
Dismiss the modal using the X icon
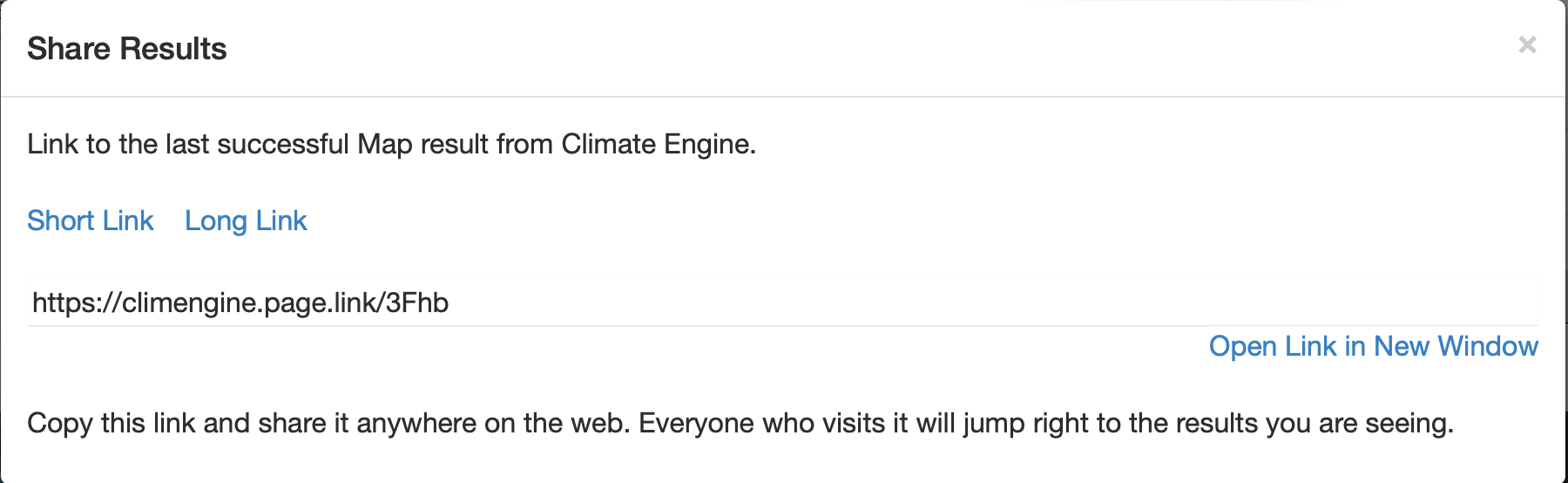pos(1526,44)
